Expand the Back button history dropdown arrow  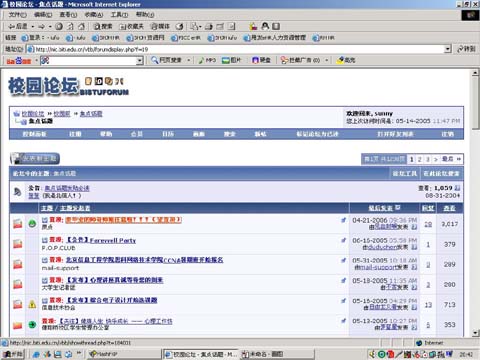click(x=33, y=26)
